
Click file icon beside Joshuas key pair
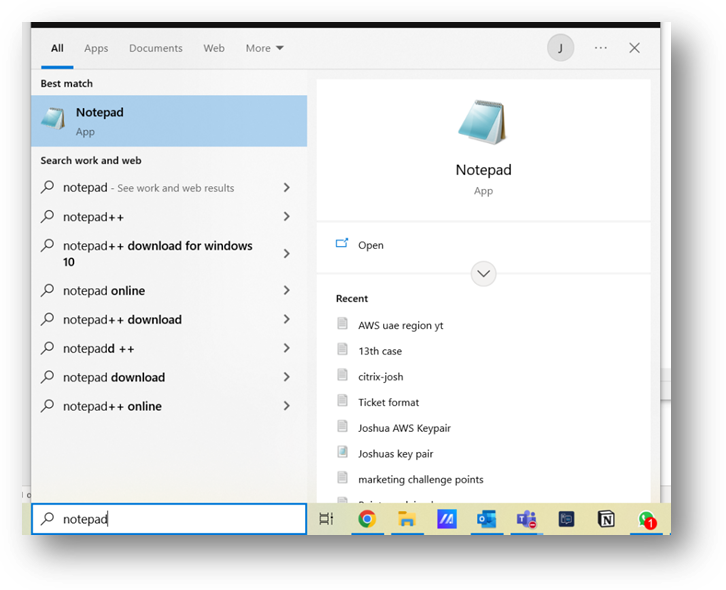coord(342,452)
